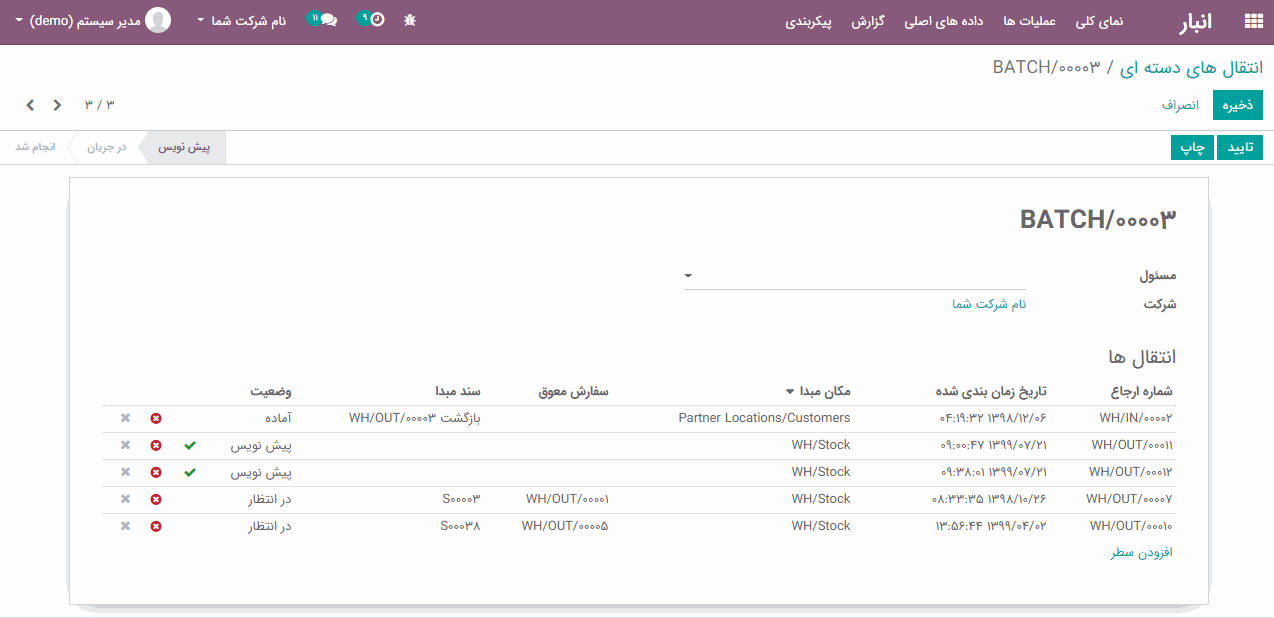Open the مسئول dropdown field
Viewport: 1274px width, 618px height.
pos(855,276)
